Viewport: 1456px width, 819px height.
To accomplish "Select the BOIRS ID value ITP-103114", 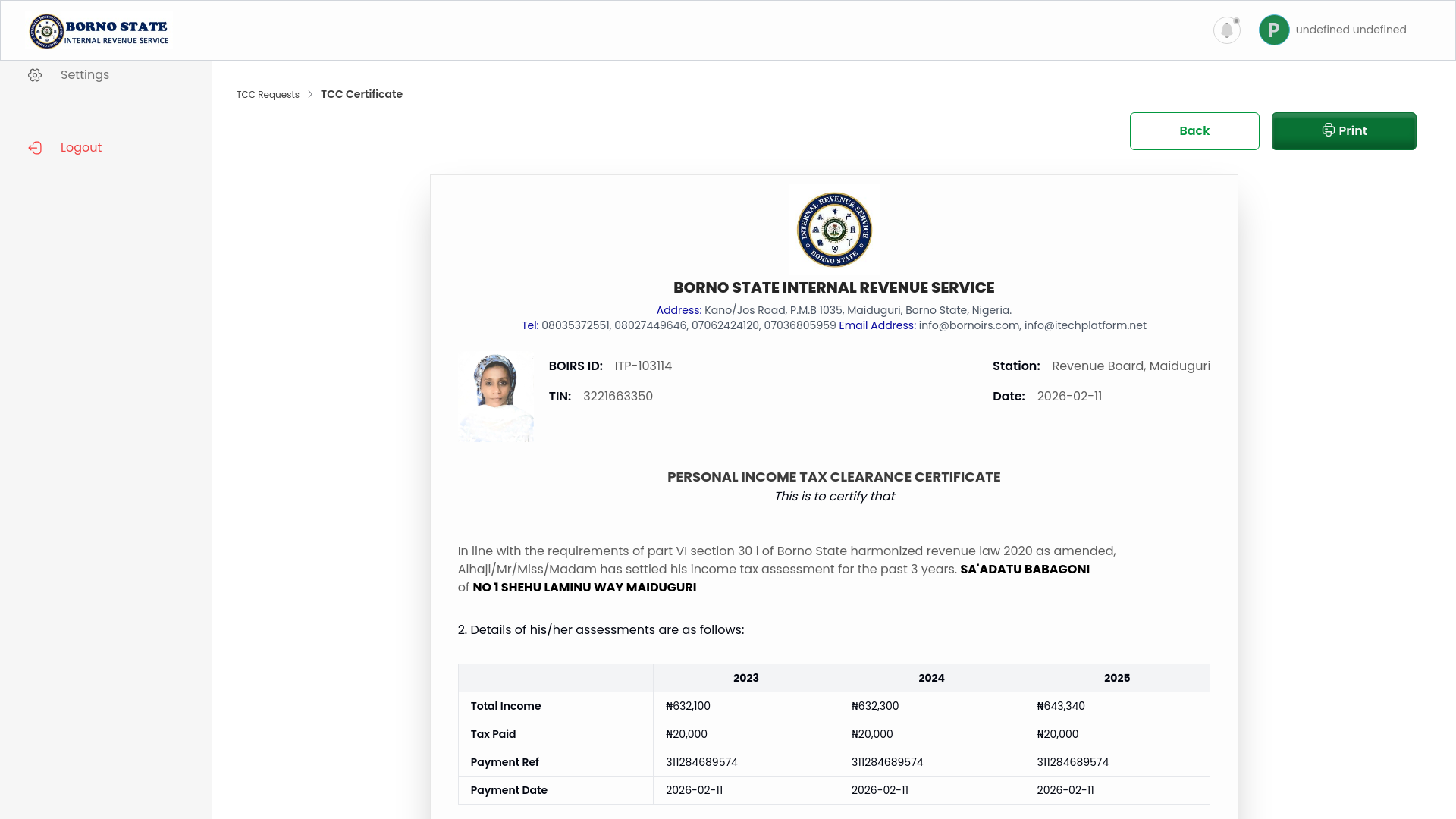I will pos(643,366).
